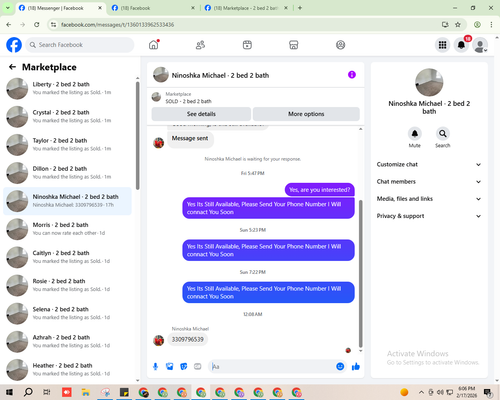Click the 'Message sent' bubble
This screenshot has width=500, height=400.
(x=190, y=138)
